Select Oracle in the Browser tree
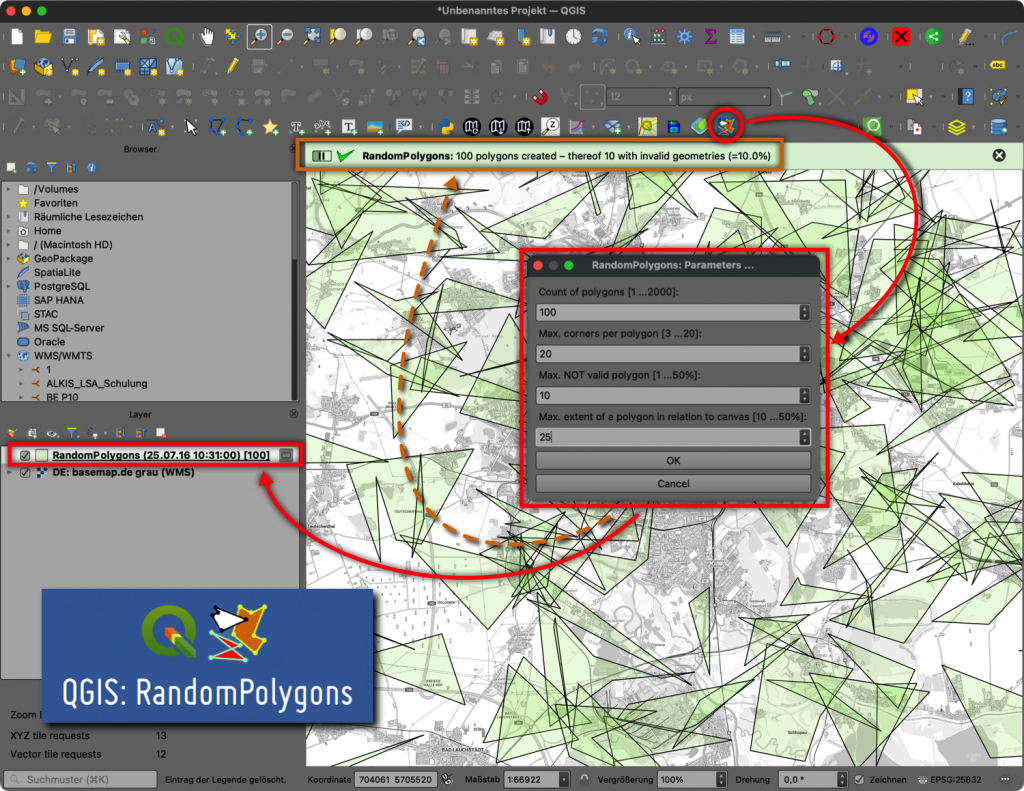The height and width of the screenshot is (791, 1024). pos(50,342)
